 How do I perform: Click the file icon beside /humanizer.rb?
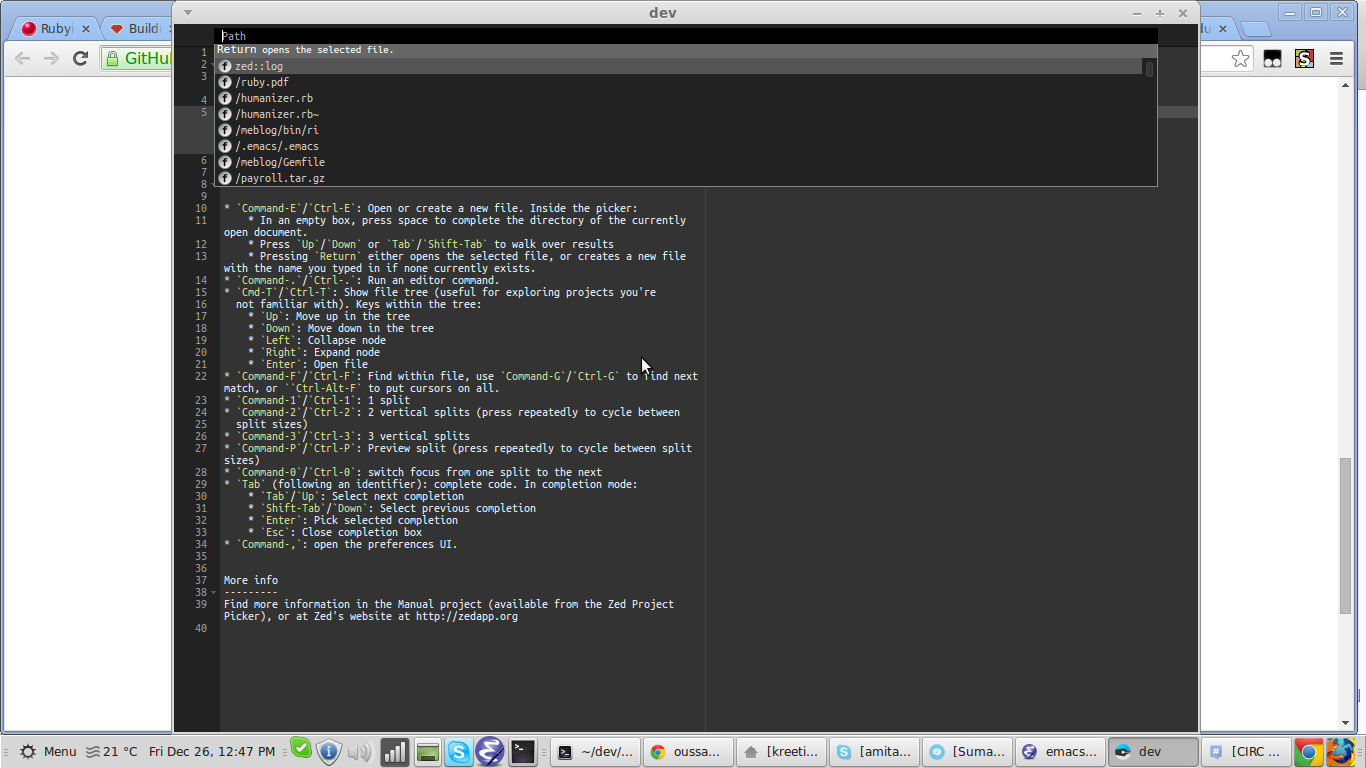(x=225, y=98)
